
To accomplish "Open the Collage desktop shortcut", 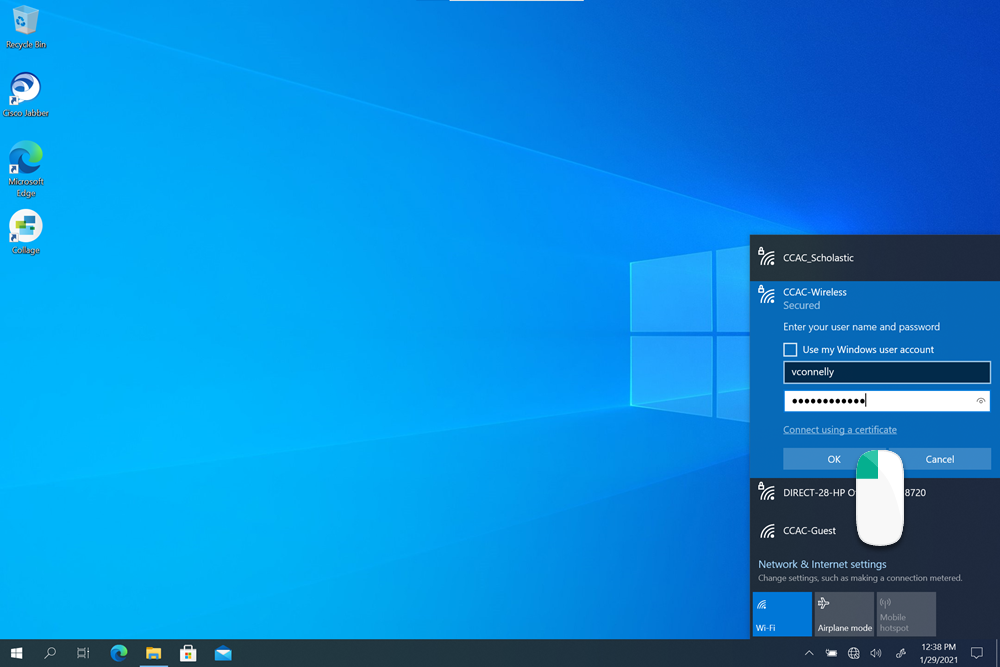I will (x=26, y=232).
